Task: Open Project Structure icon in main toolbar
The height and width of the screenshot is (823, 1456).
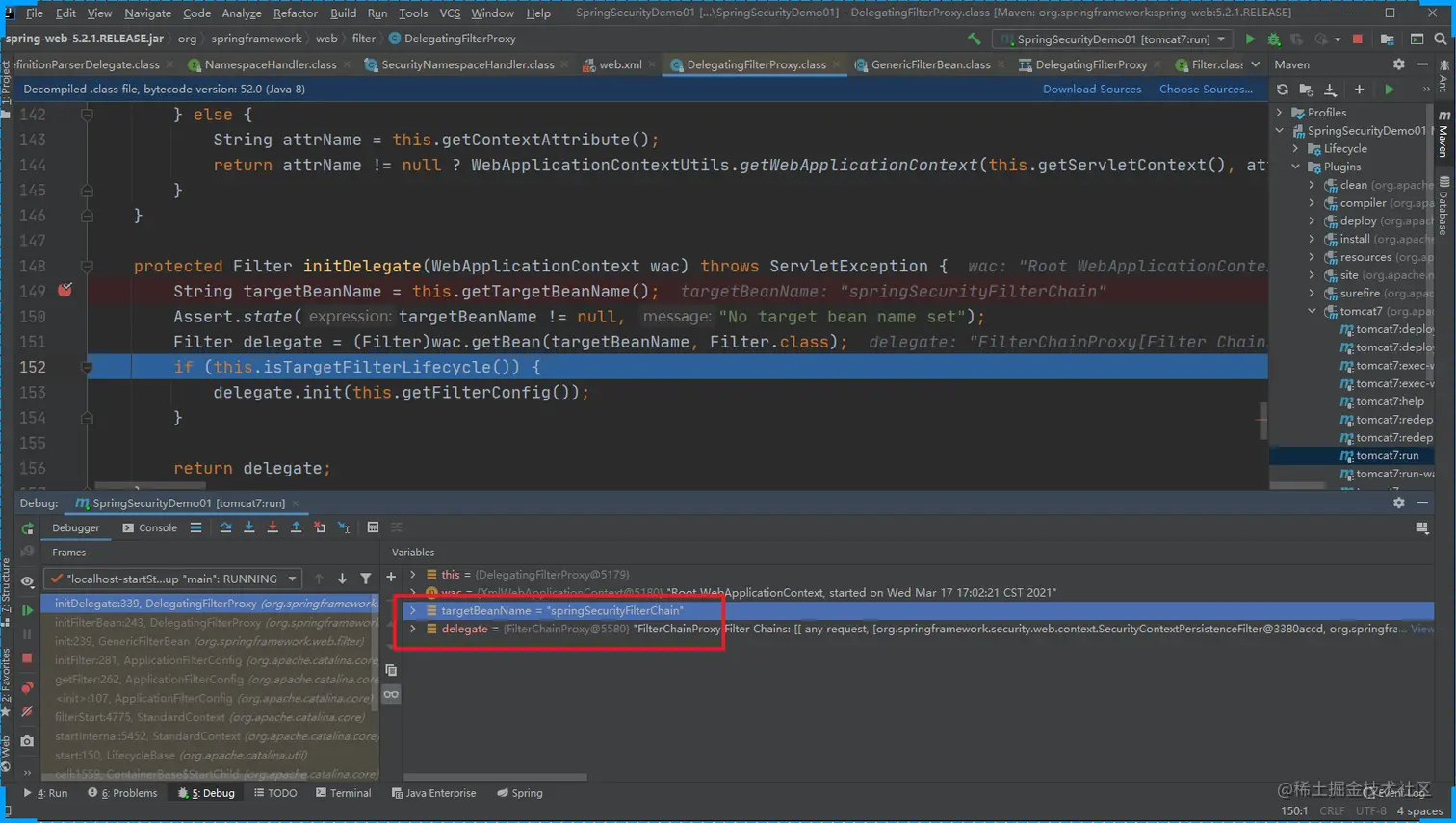Action: pos(1387,39)
